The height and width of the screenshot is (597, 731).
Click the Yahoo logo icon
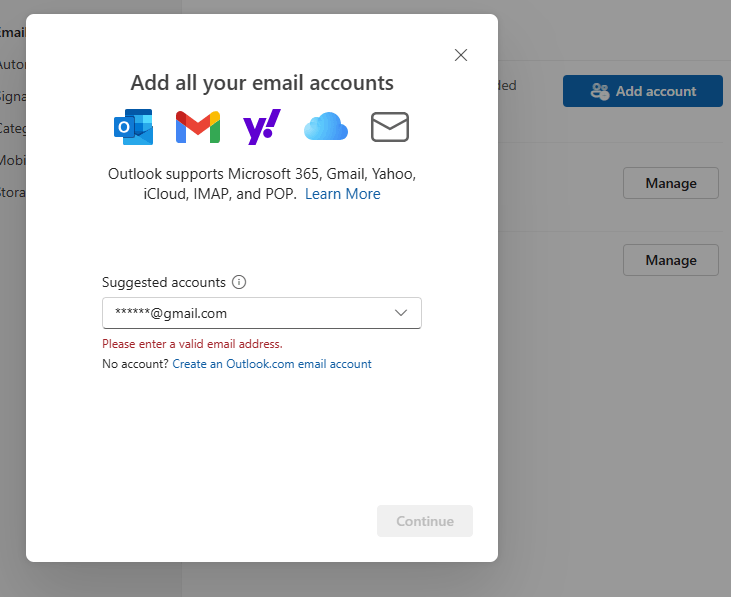pos(262,127)
